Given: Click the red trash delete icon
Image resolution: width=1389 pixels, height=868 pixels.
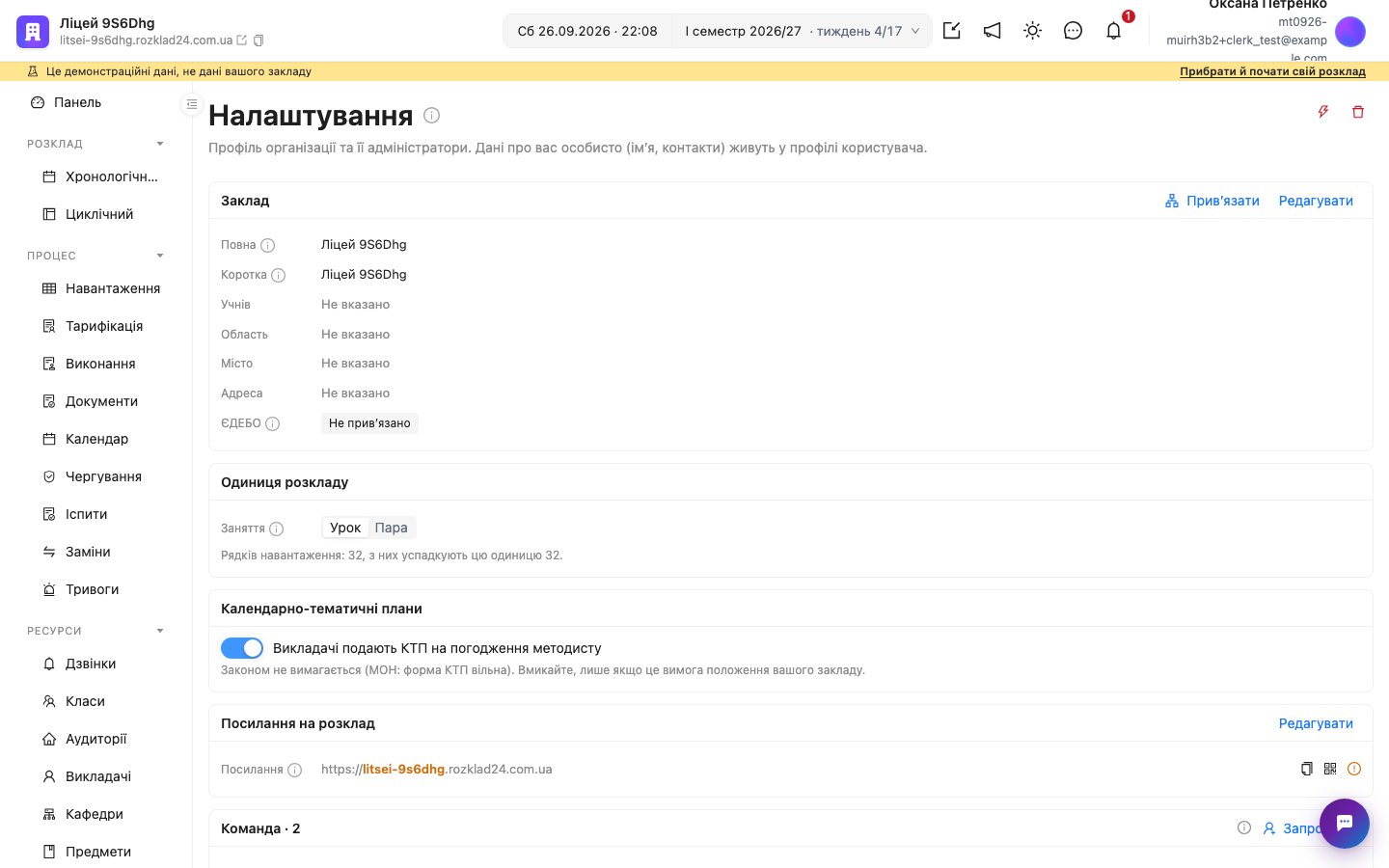Looking at the screenshot, I should pos(1358,112).
